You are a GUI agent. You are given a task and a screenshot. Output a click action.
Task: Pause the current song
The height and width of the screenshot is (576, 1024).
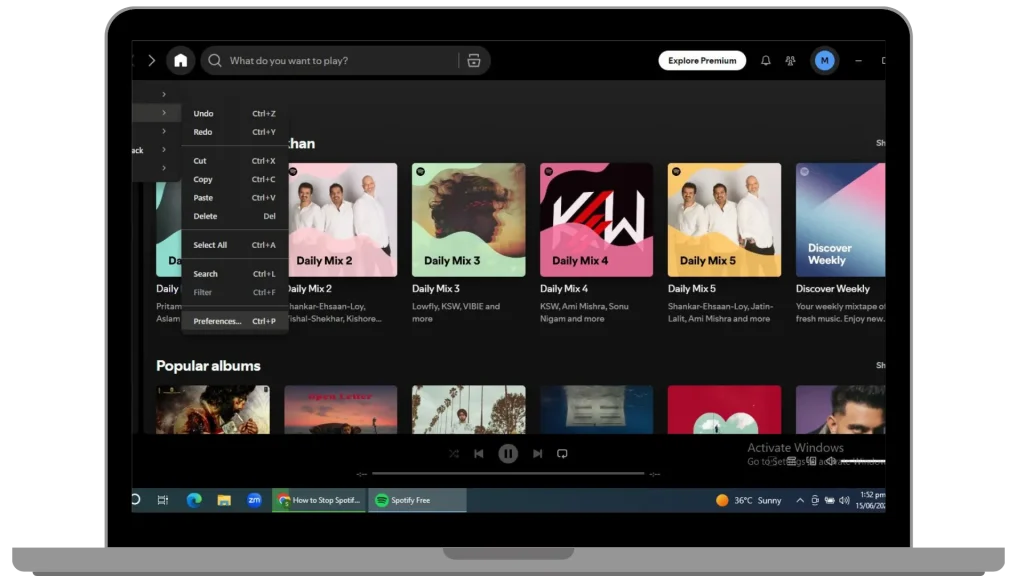(507, 453)
